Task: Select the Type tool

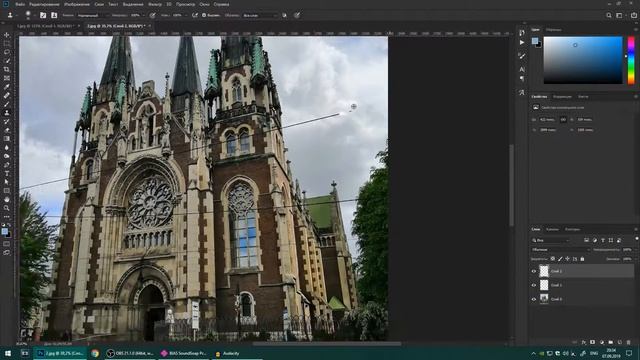Action: (x=7, y=173)
